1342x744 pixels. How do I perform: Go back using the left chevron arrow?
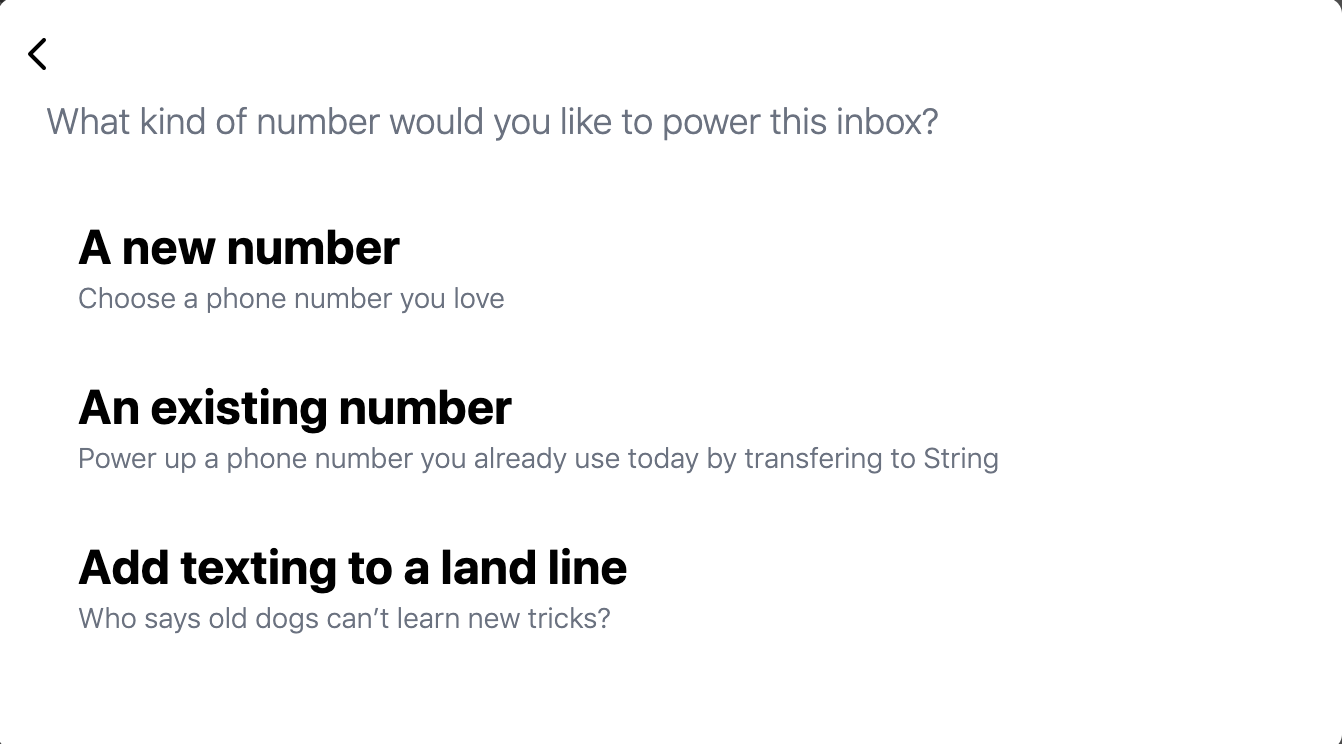pyautogui.click(x=37, y=54)
